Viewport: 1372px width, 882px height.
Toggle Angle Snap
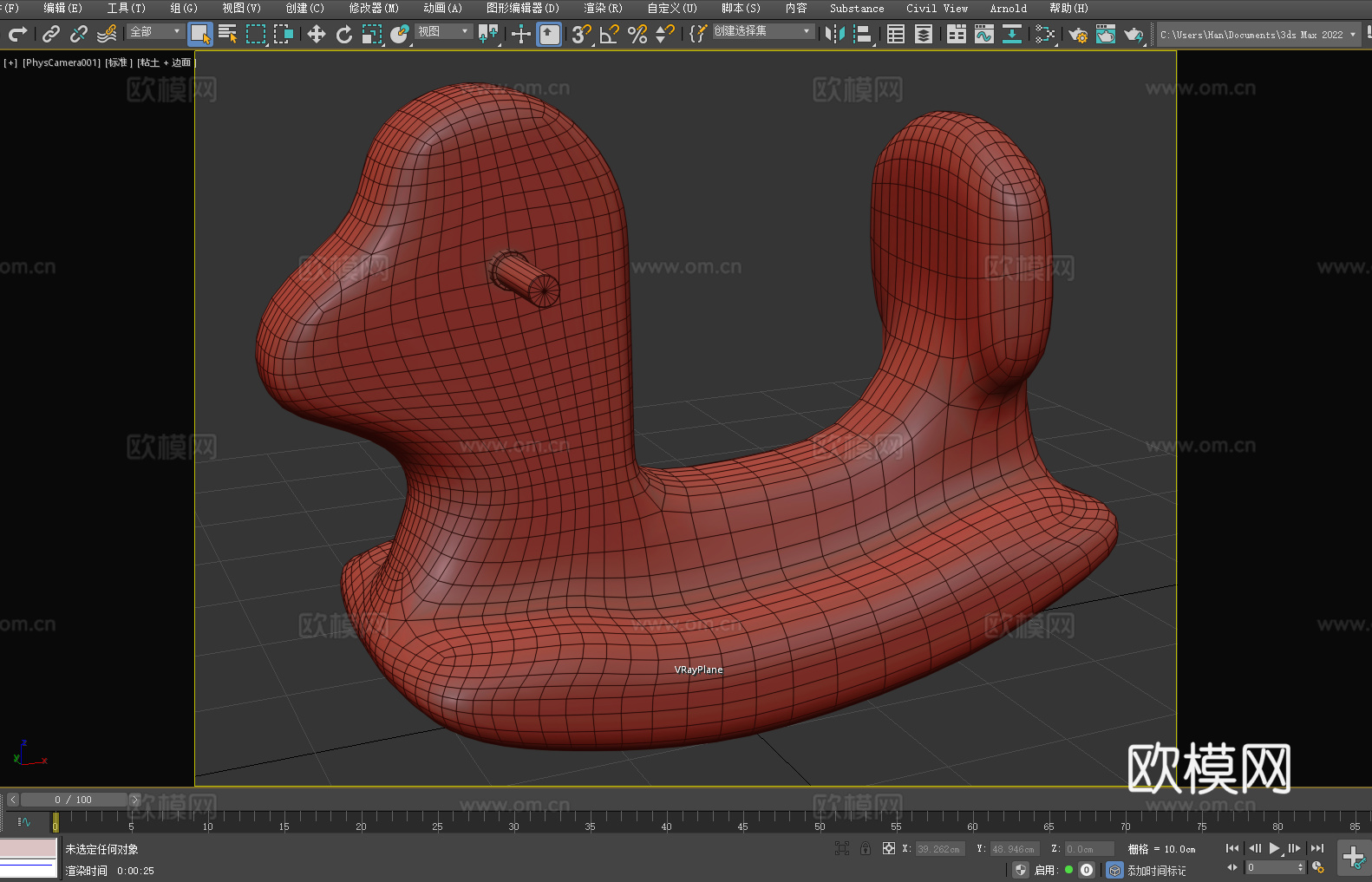[610, 34]
